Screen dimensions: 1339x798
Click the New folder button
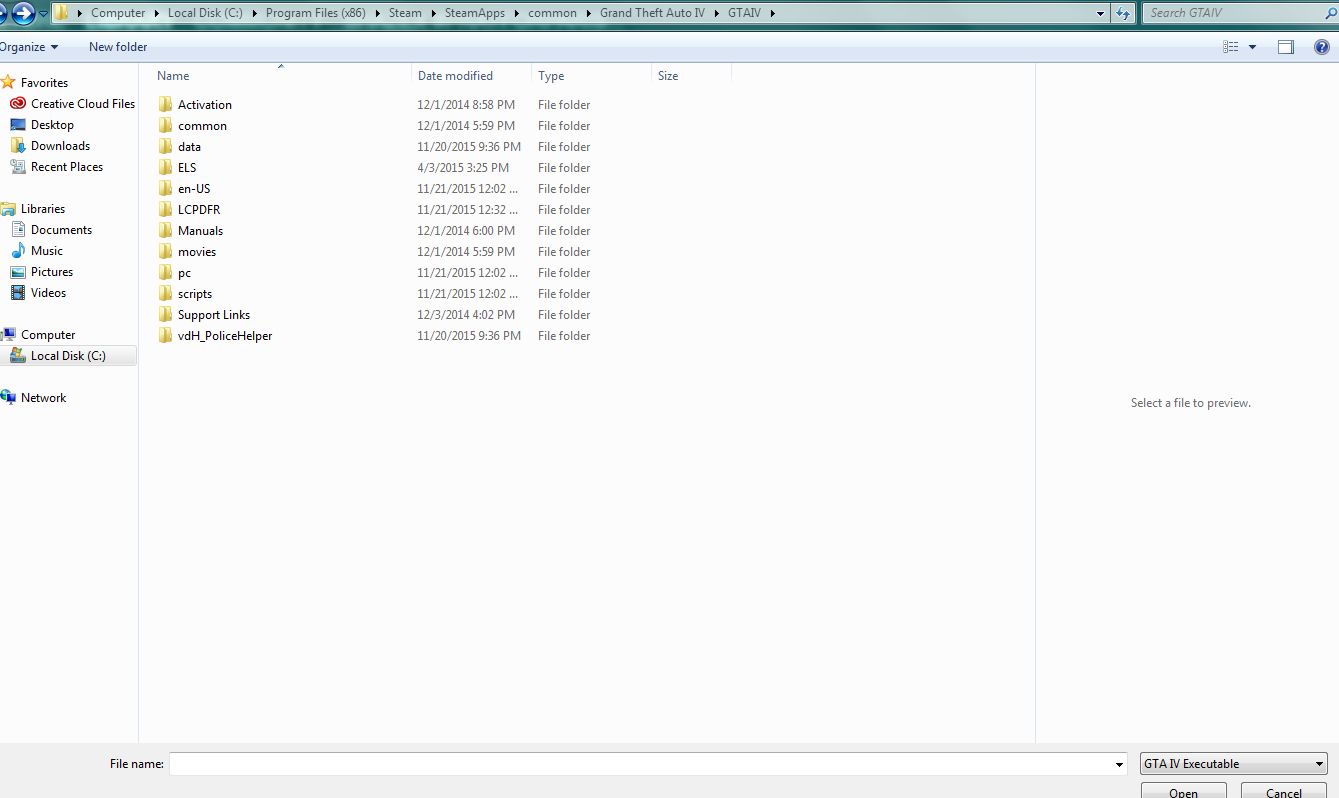pos(118,47)
